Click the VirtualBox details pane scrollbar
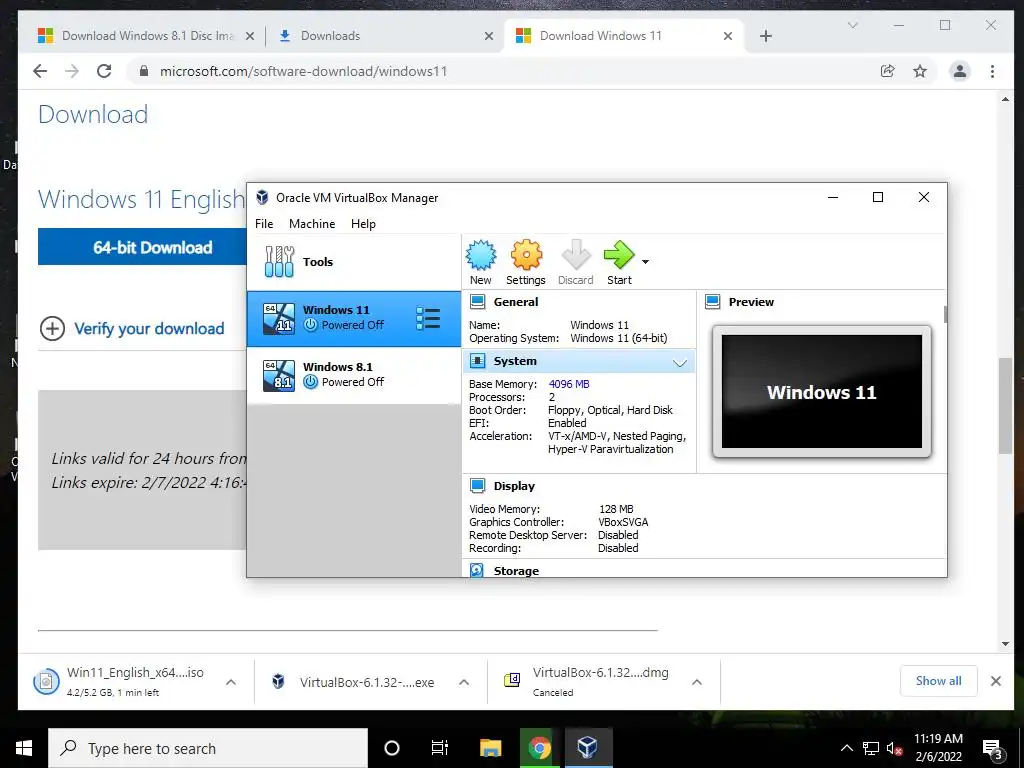1024x768 pixels. (945, 315)
